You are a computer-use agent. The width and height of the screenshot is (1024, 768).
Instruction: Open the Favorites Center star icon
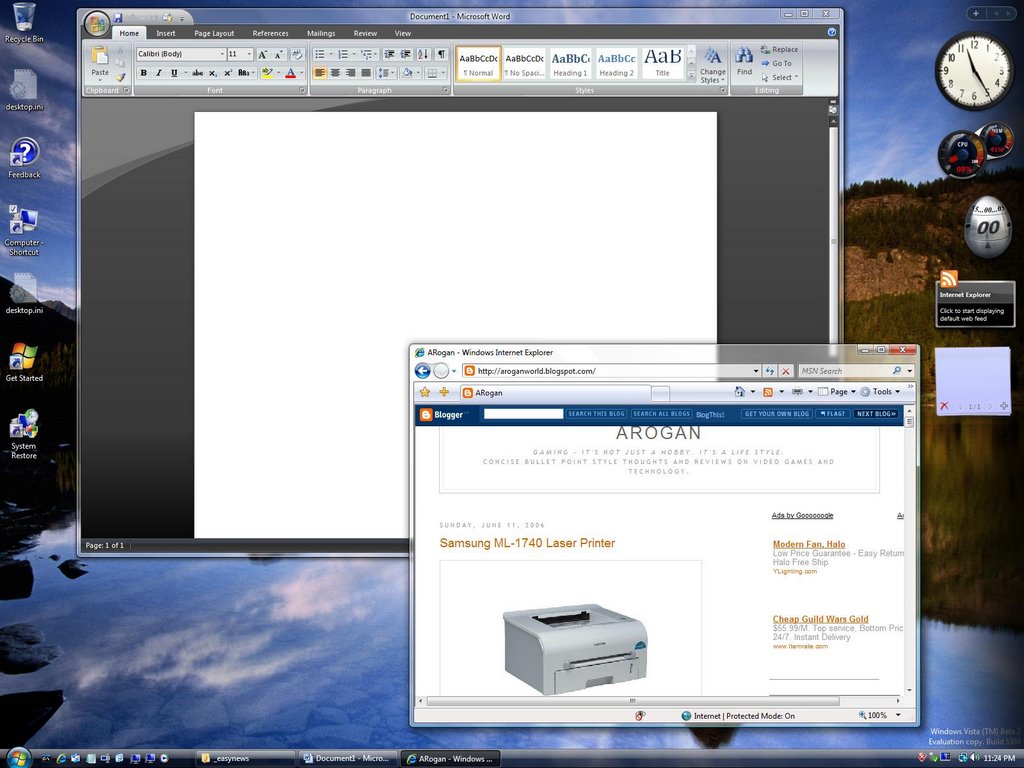tap(425, 392)
